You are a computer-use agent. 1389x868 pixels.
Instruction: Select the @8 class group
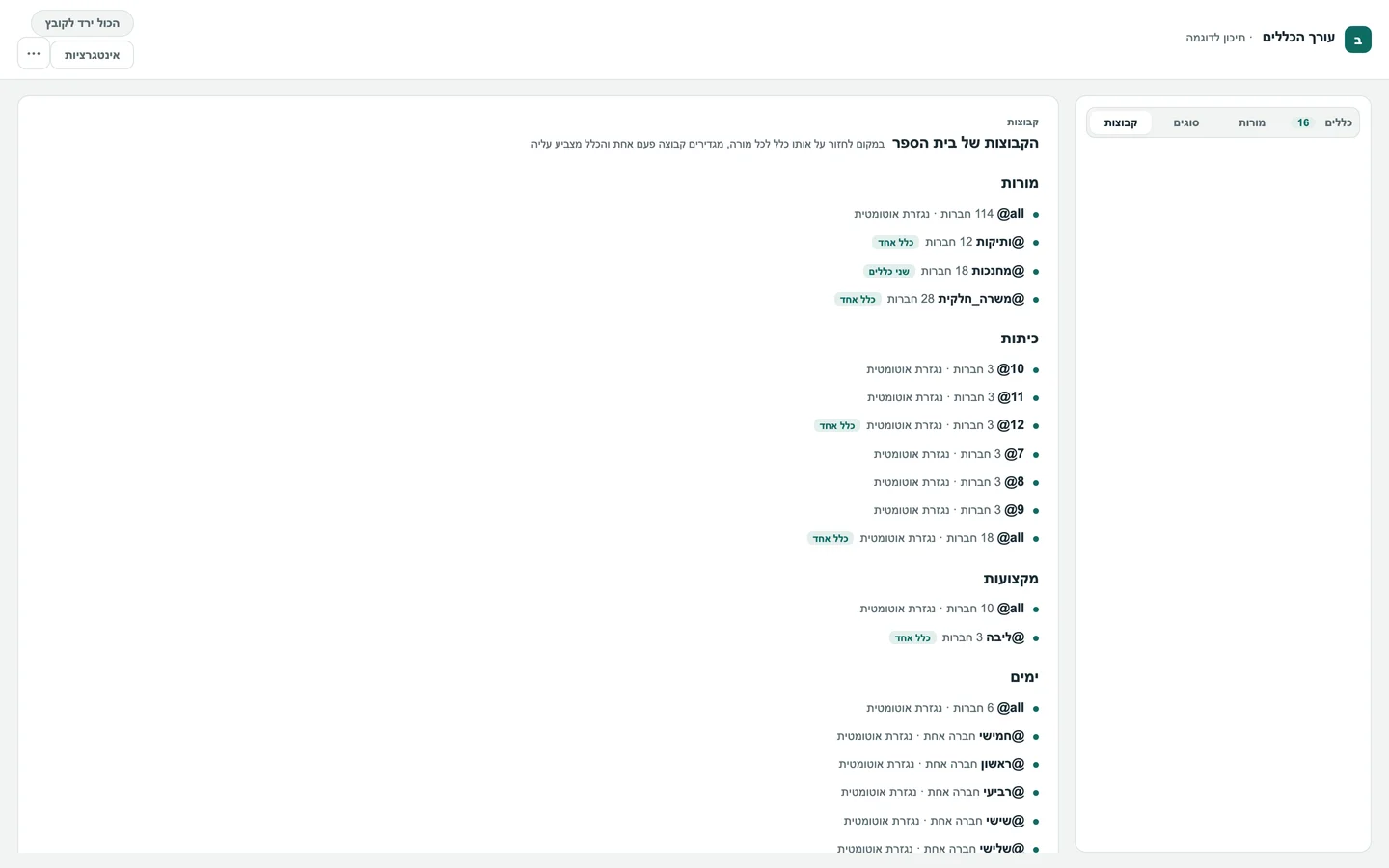point(957,482)
